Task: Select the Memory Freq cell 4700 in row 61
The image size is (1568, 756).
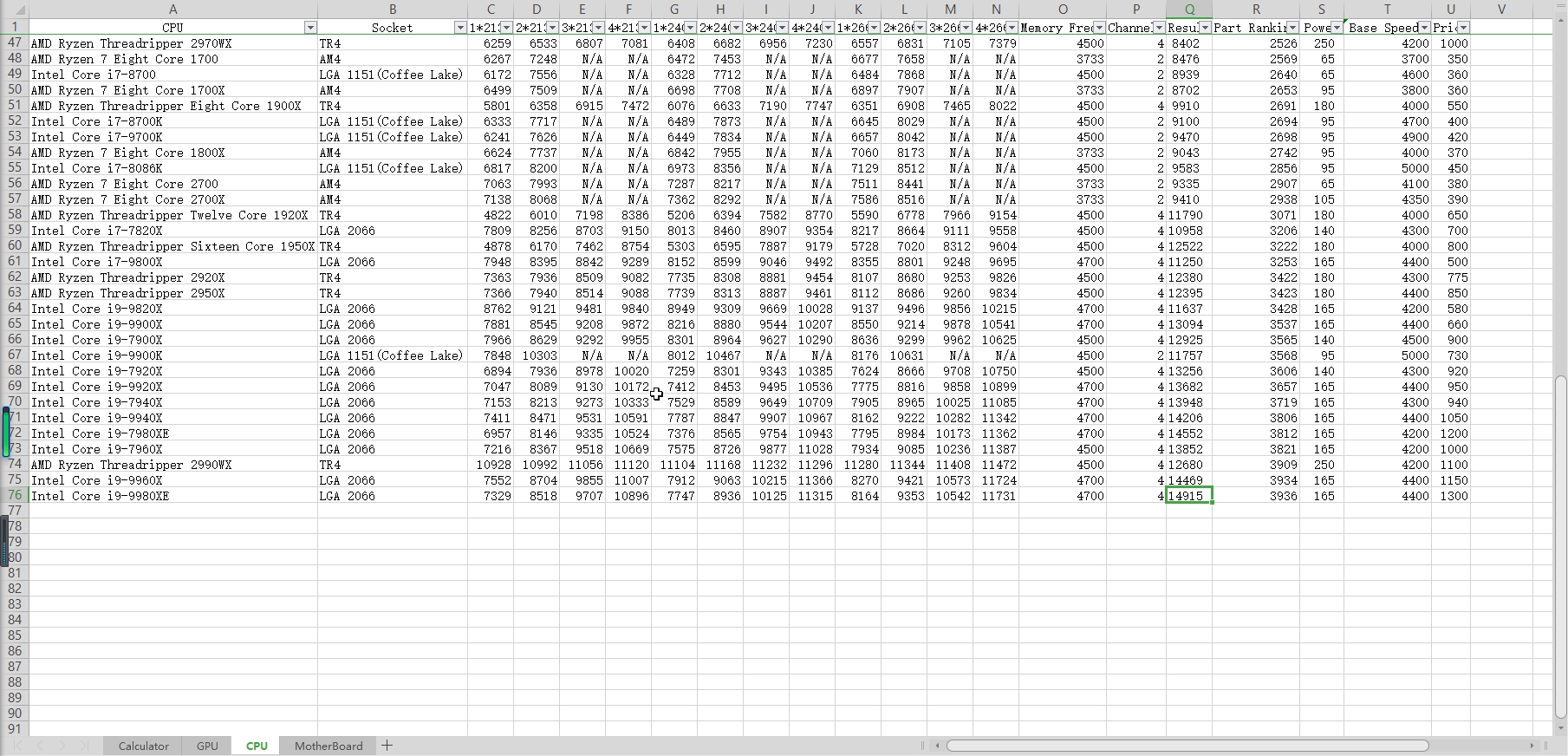Action: (x=1063, y=262)
